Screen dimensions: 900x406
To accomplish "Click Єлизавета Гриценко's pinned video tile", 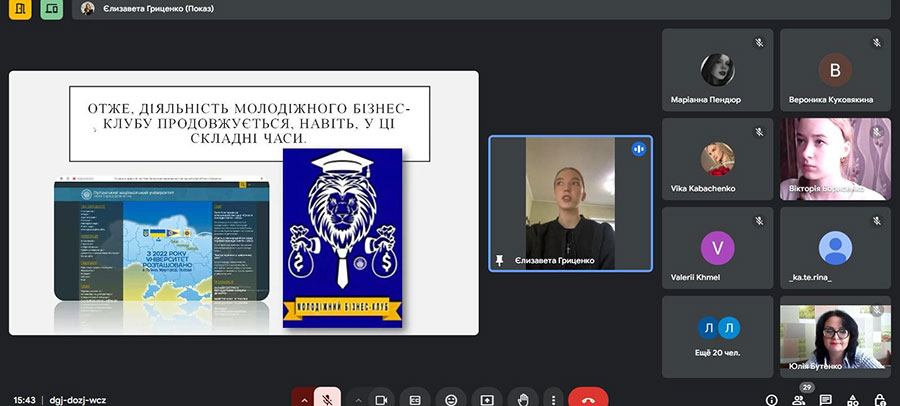I will pos(571,203).
